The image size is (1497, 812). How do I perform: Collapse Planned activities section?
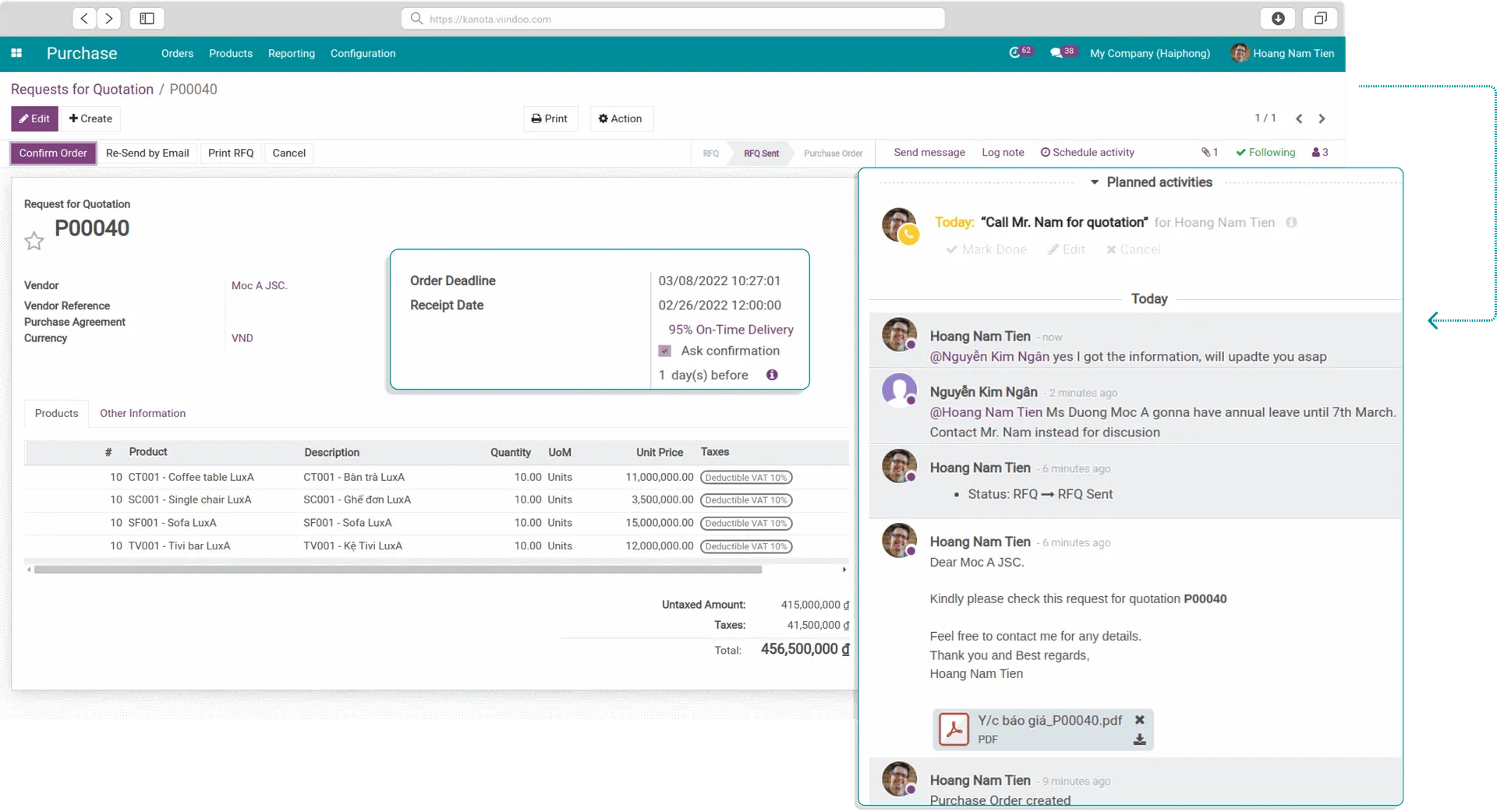tap(1152, 182)
